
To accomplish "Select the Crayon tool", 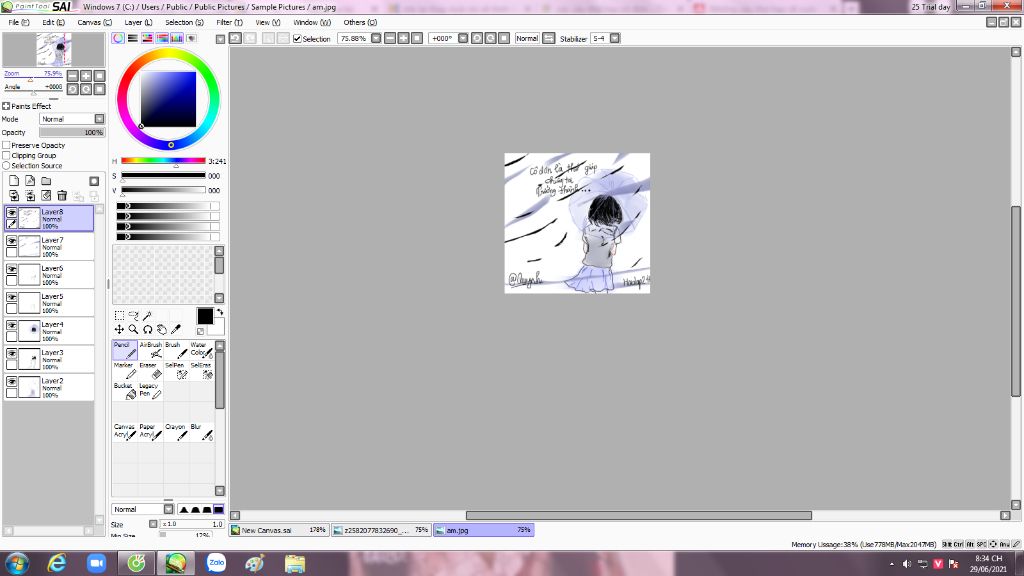I will pos(176,432).
